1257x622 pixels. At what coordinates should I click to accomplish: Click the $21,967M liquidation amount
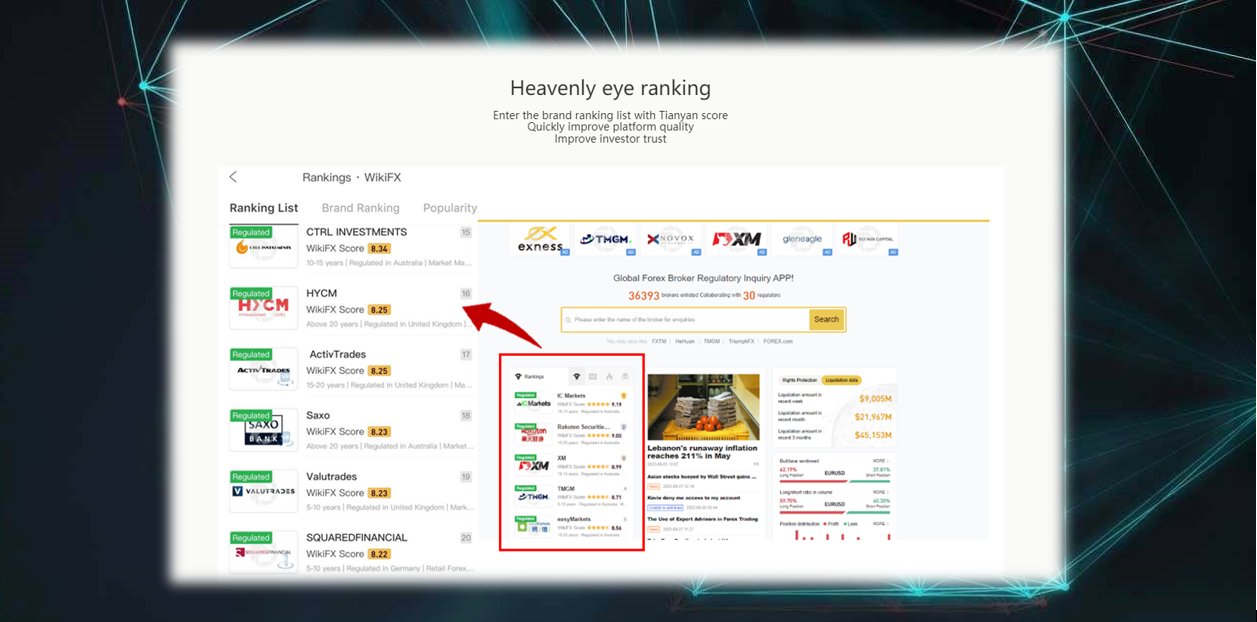point(872,417)
